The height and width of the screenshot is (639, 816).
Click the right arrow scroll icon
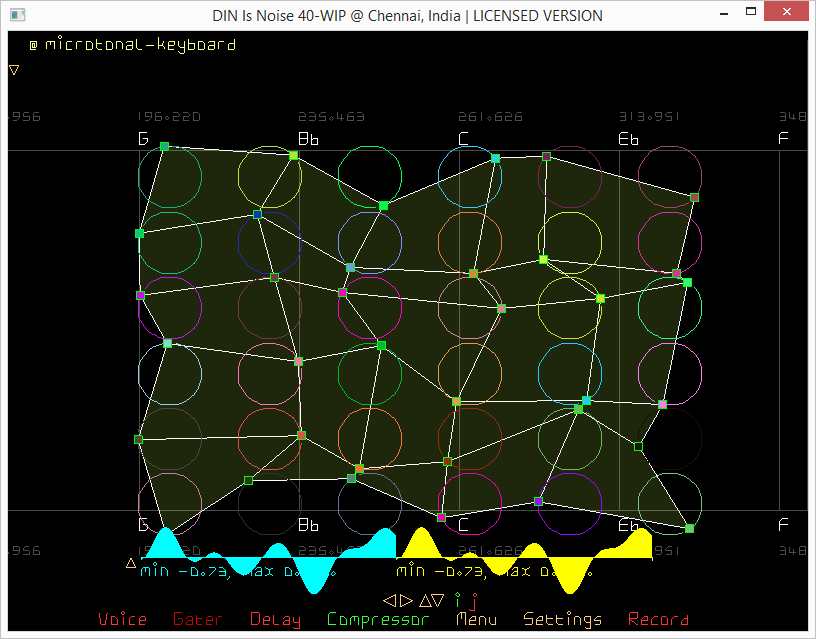[x=405, y=601]
